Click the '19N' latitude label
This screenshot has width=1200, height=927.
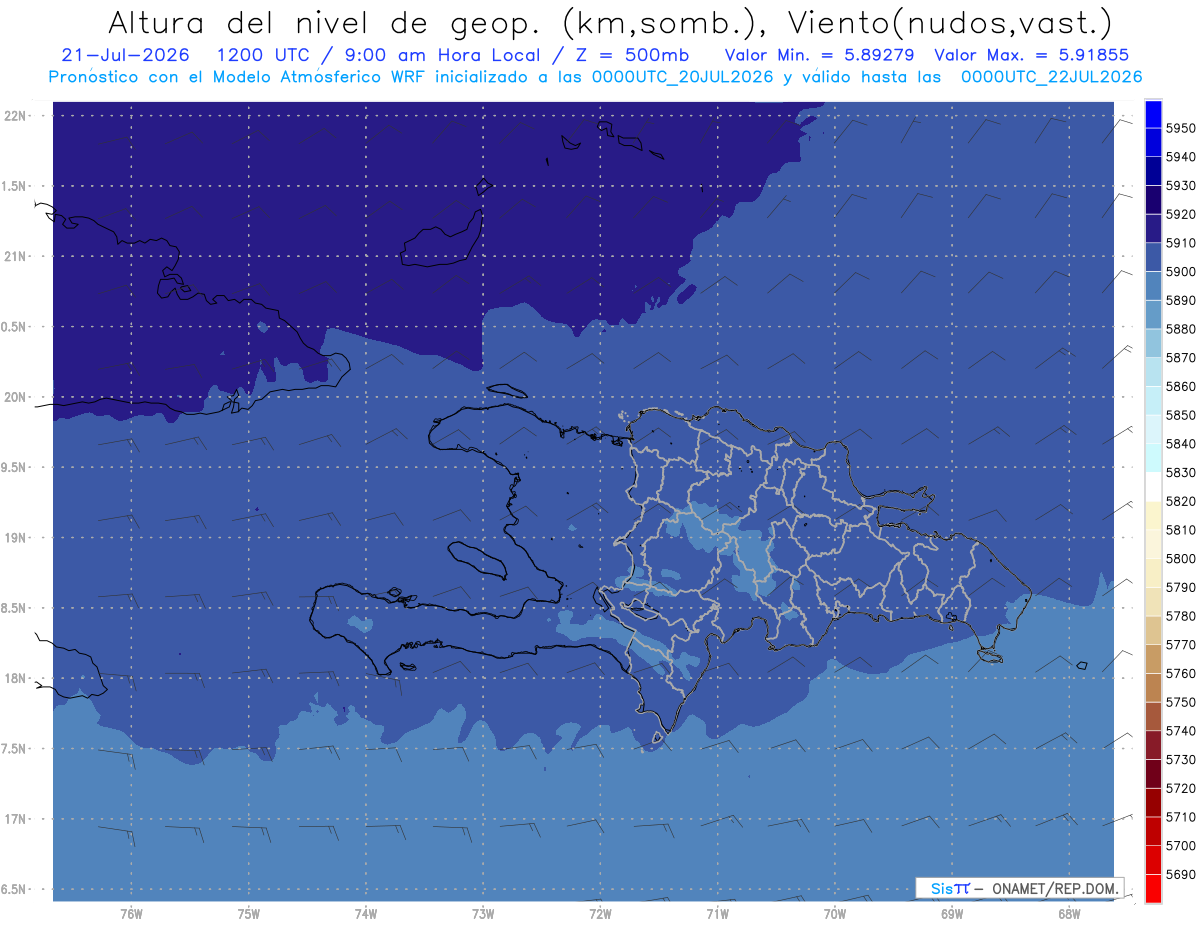[x=16, y=537]
